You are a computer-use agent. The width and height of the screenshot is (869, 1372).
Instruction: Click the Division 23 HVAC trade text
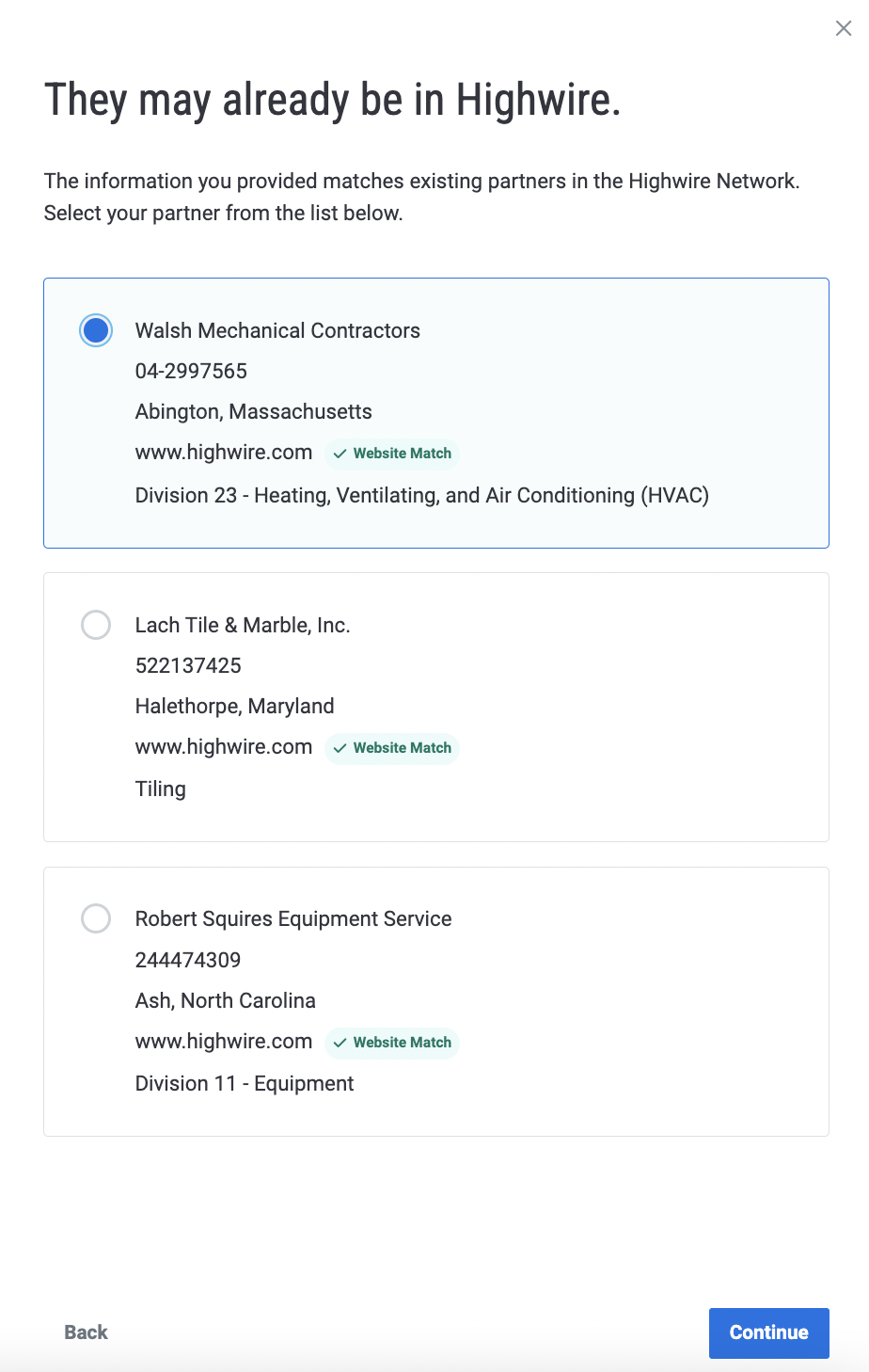(422, 496)
